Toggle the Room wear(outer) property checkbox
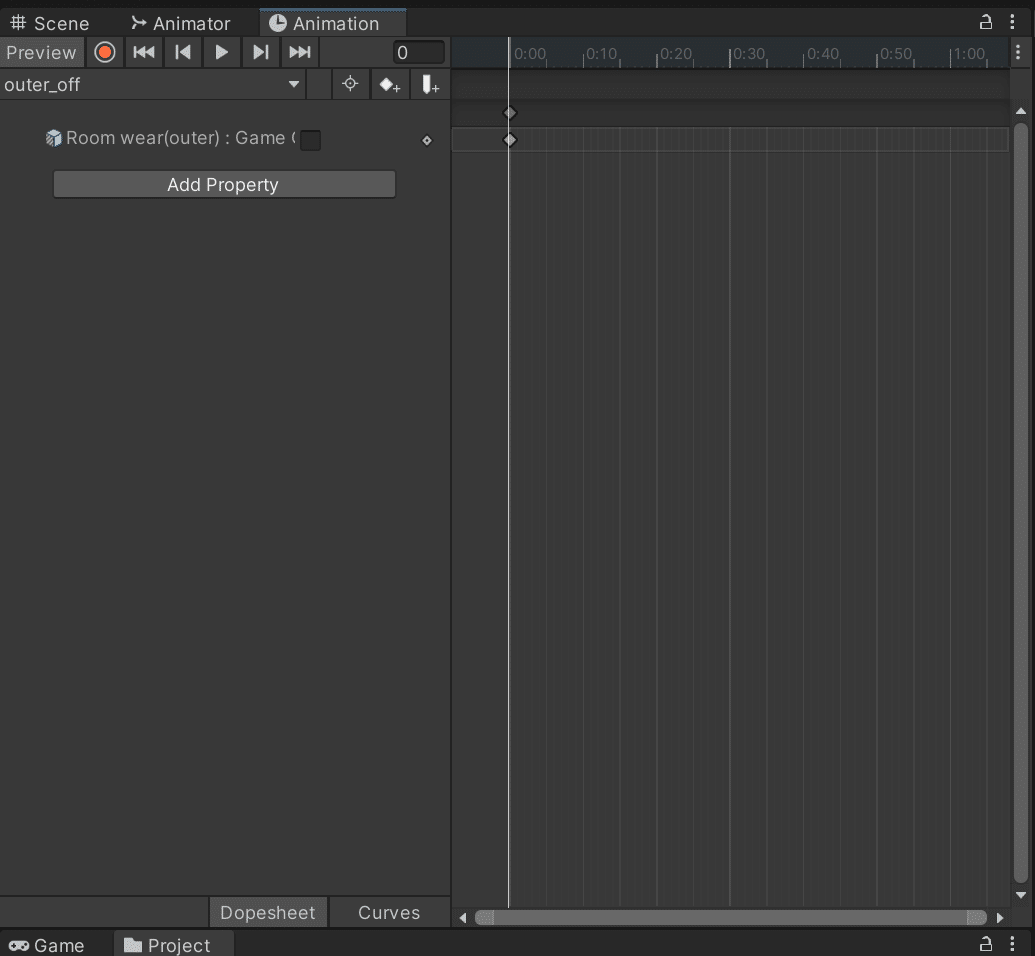Screen dimensions: 1035x956 [x=310, y=140]
